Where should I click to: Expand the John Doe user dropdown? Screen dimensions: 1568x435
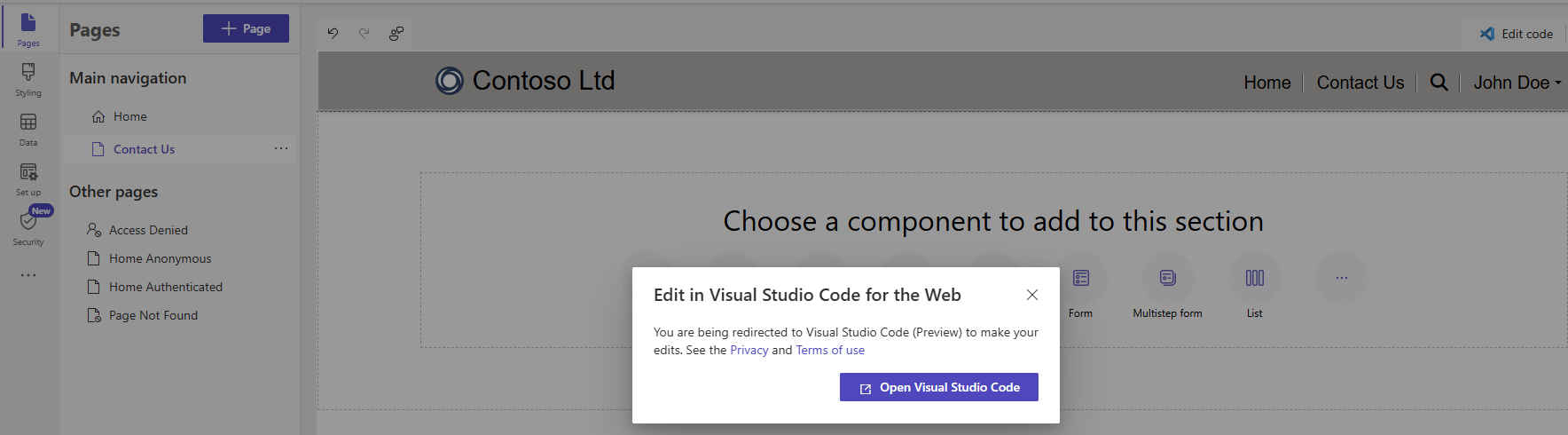pyautogui.click(x=1517, y=83)
